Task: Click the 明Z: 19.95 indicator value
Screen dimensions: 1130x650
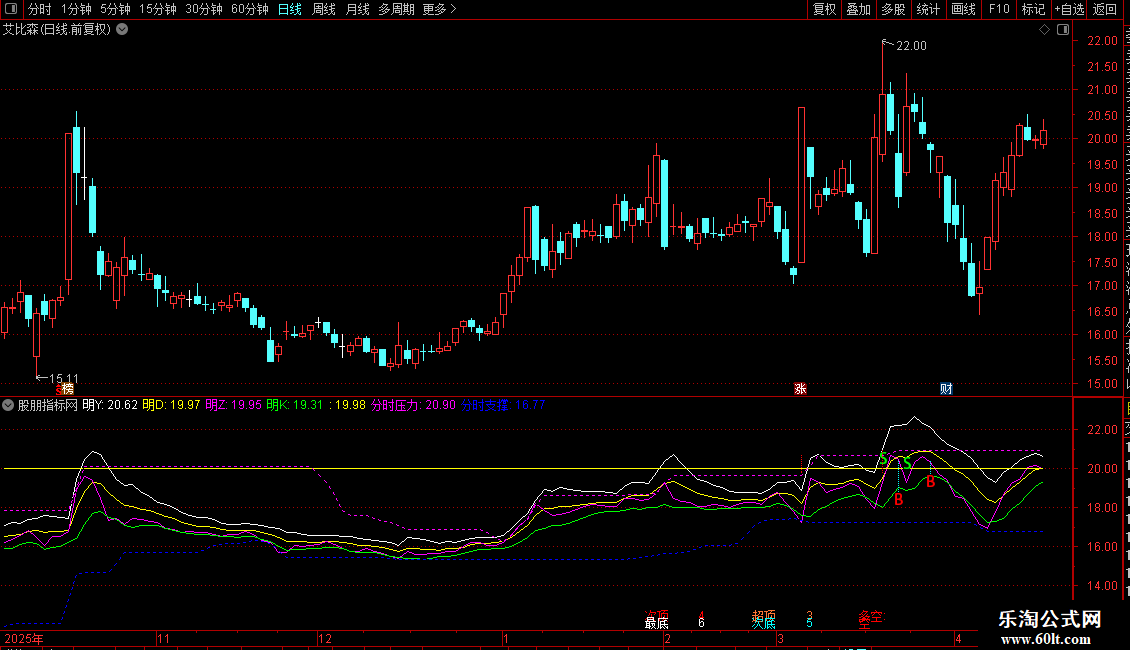Action: coord(233,405)
